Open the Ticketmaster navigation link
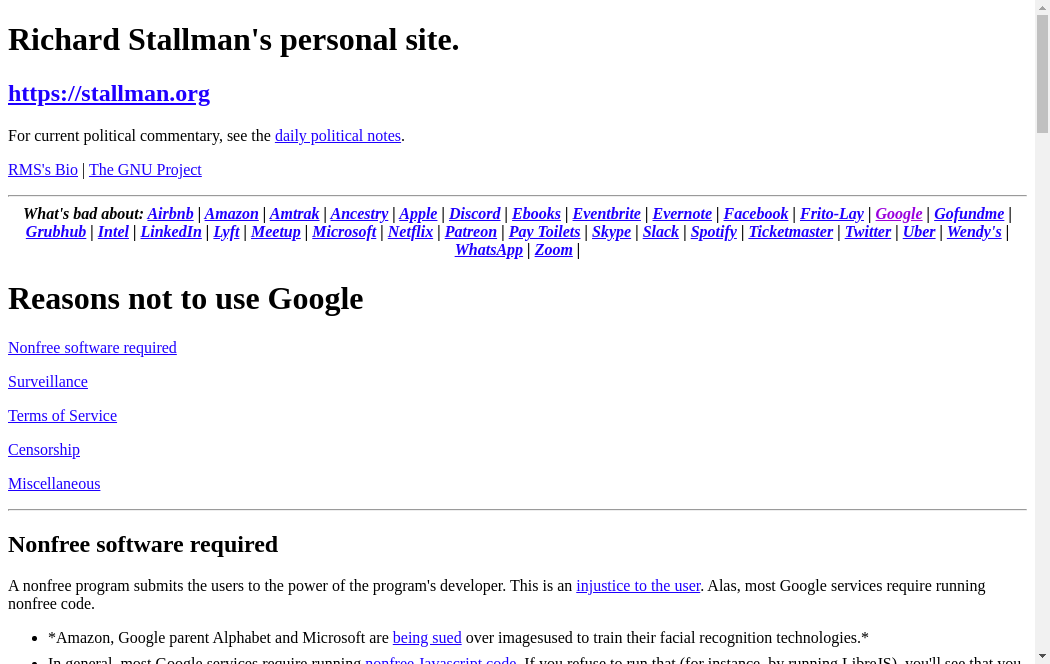This screenshot has height=664, width=1050. [790, 232]
